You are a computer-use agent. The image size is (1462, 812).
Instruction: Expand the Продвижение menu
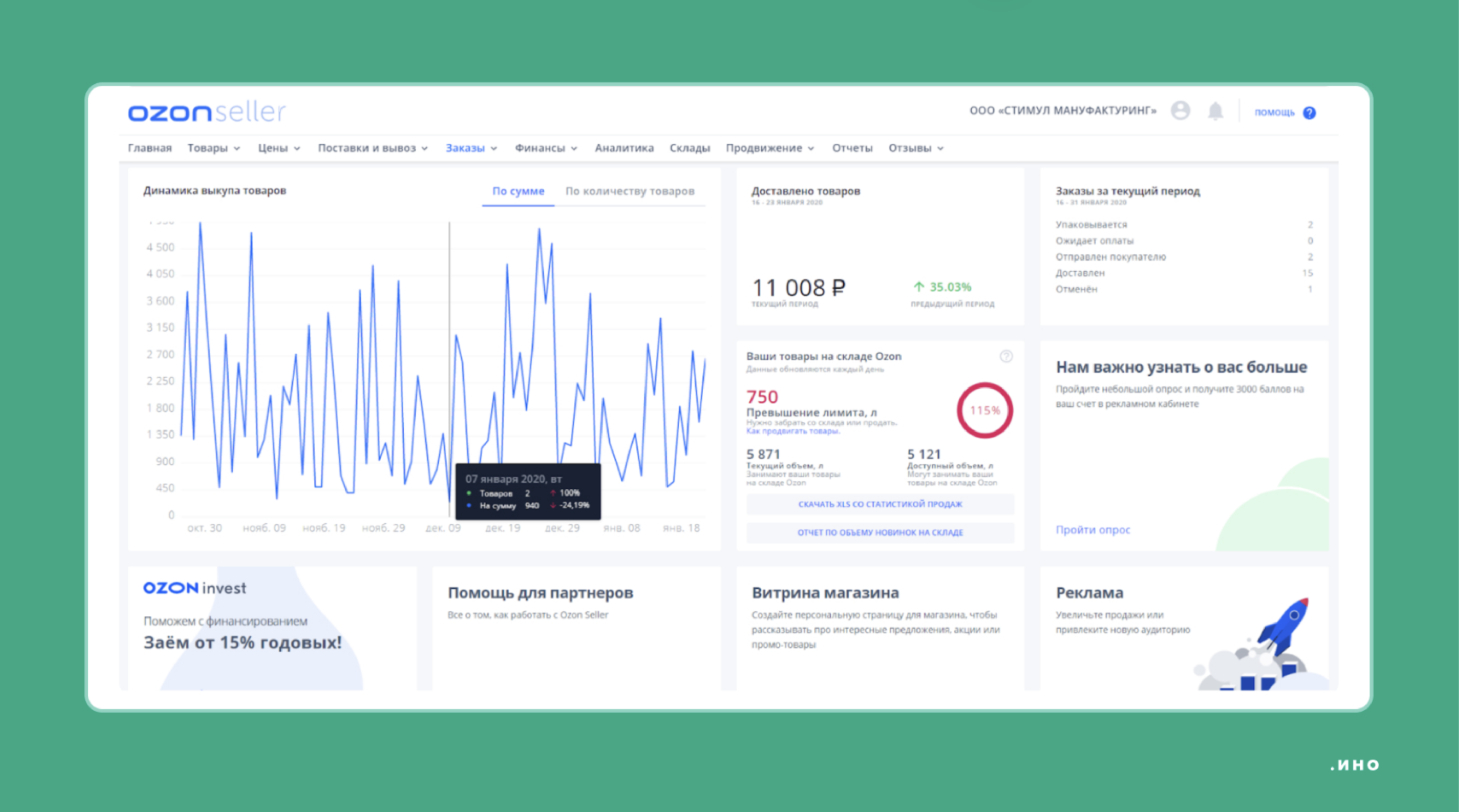[770, 148]
